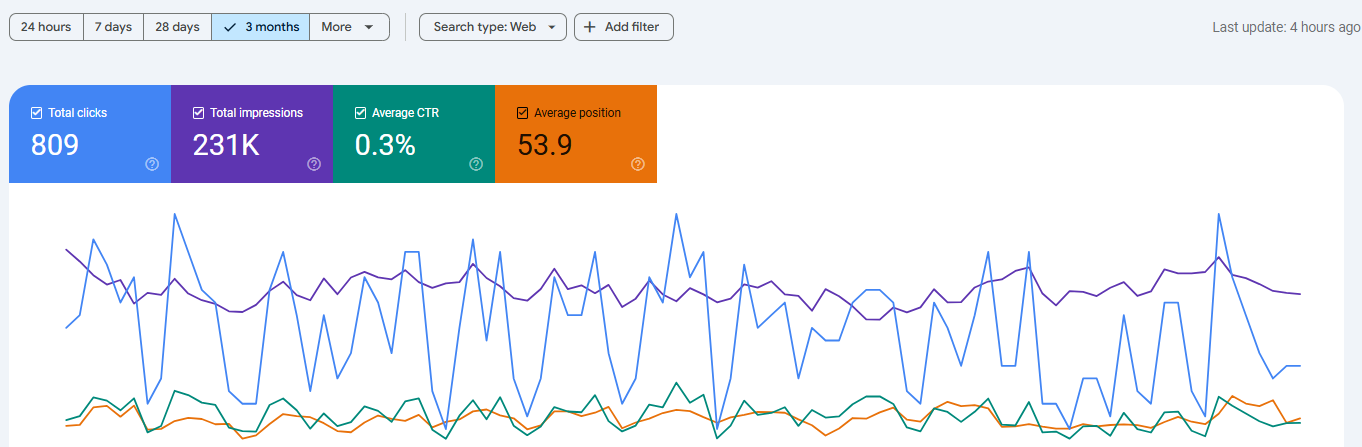Uncheck the Average position checkbox
This screenshot has width=1362, height=447.
(523, 113)
